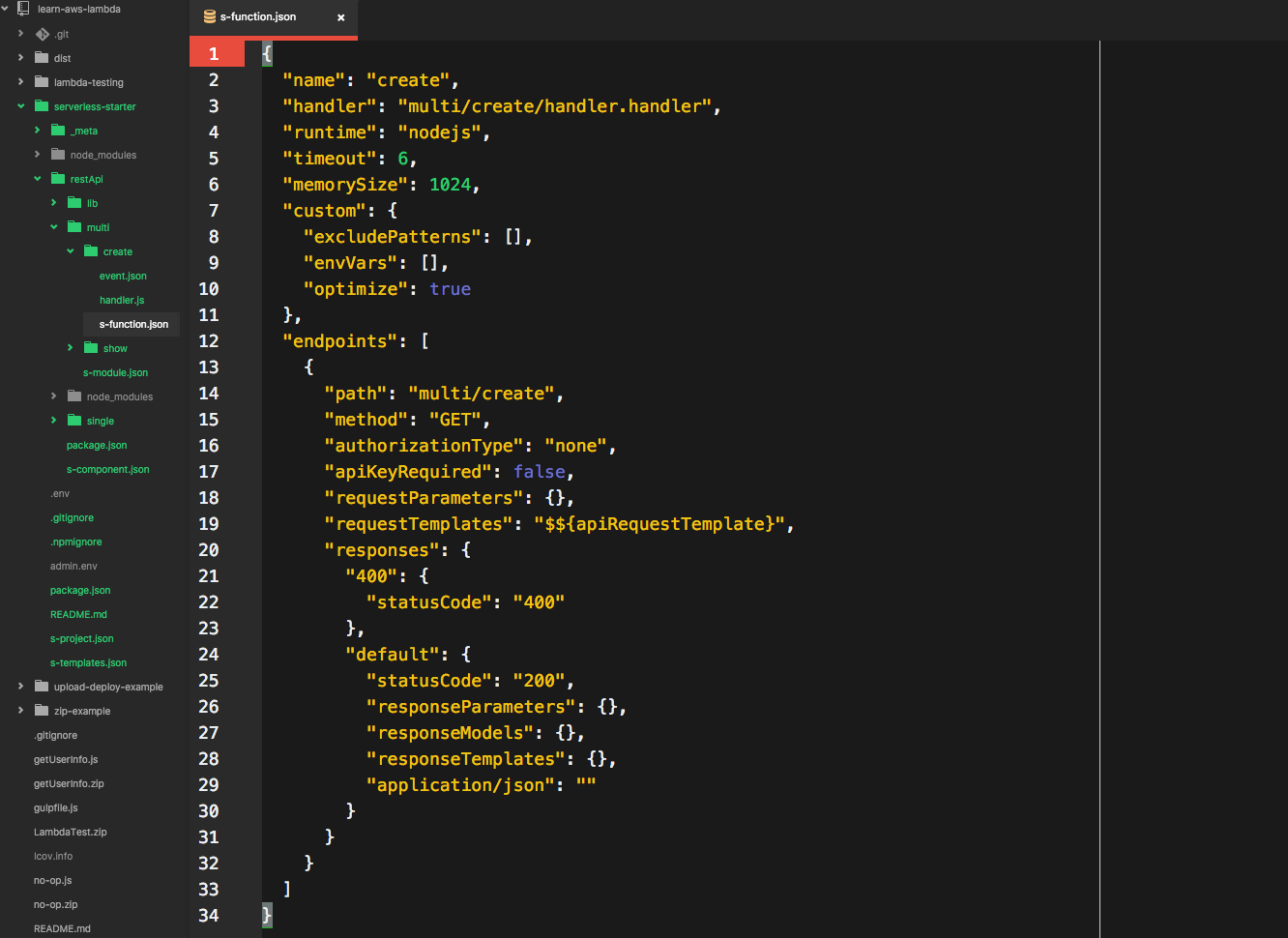
Task: Click the git diamond icon beside .git
Action: click(x=42, y=34)
